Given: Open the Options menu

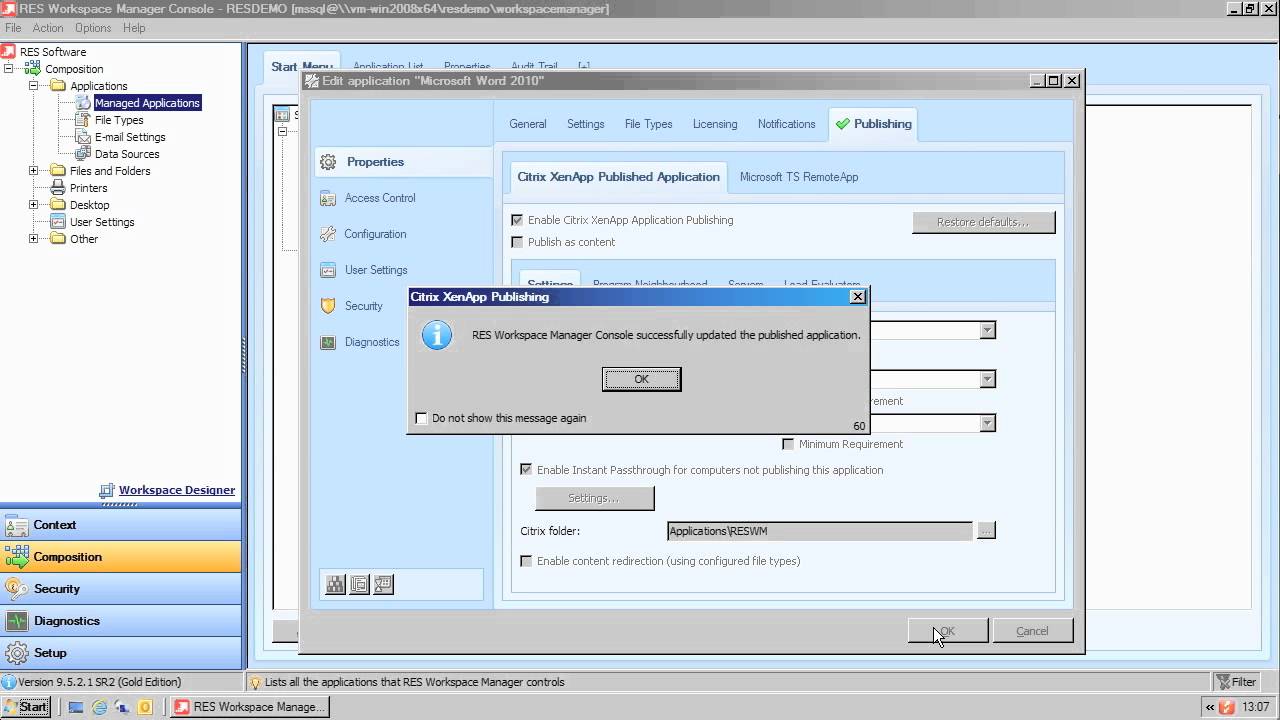Looking at the screenshot, I should point(93,28).
